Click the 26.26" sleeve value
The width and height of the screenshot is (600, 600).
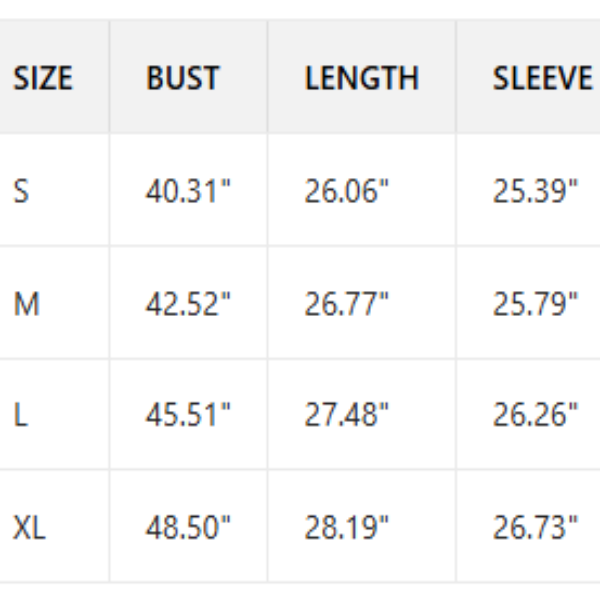tap(535, 415)
